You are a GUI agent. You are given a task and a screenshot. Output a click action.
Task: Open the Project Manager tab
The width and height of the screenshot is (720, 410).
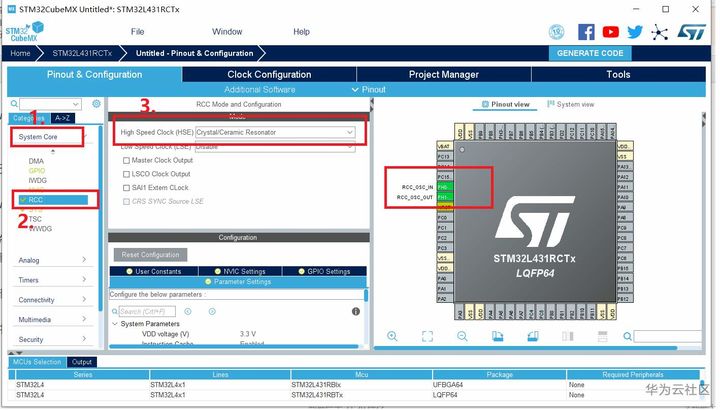point(444,74)
